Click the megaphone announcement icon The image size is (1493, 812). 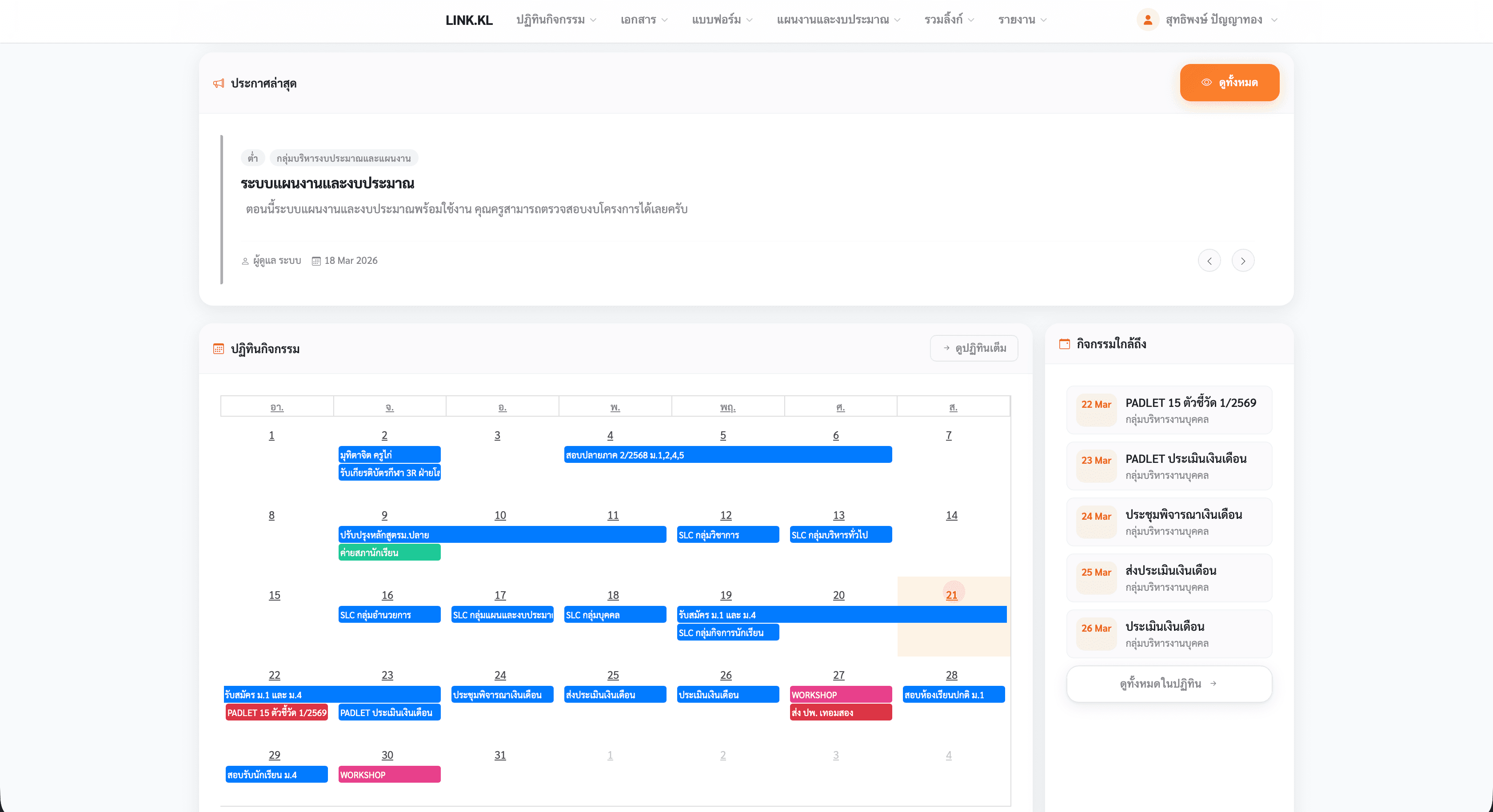pyautogui.click(x=219, y=84)
